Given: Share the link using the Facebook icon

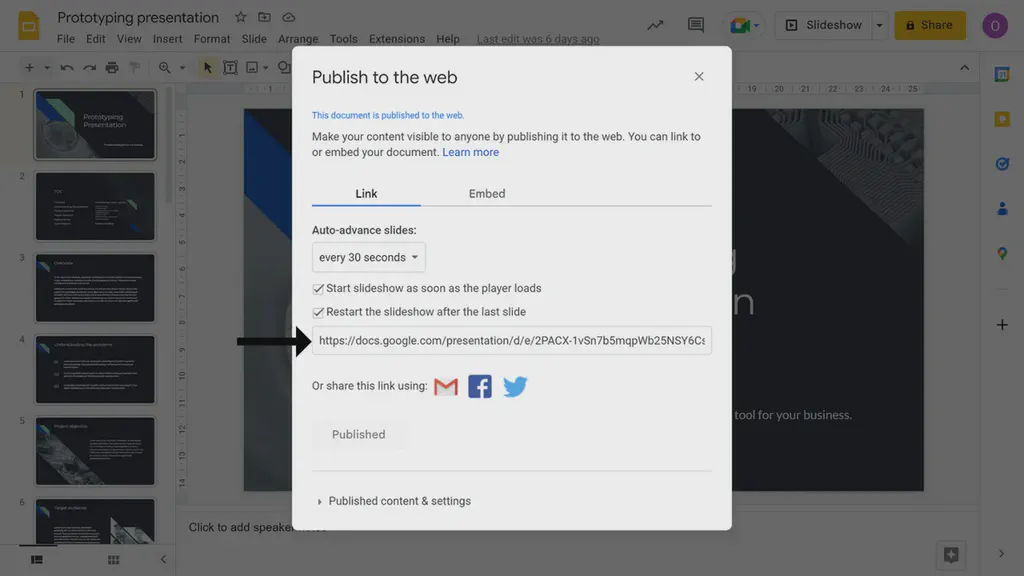Looking at the screenshot, I should tap(480, 386).
